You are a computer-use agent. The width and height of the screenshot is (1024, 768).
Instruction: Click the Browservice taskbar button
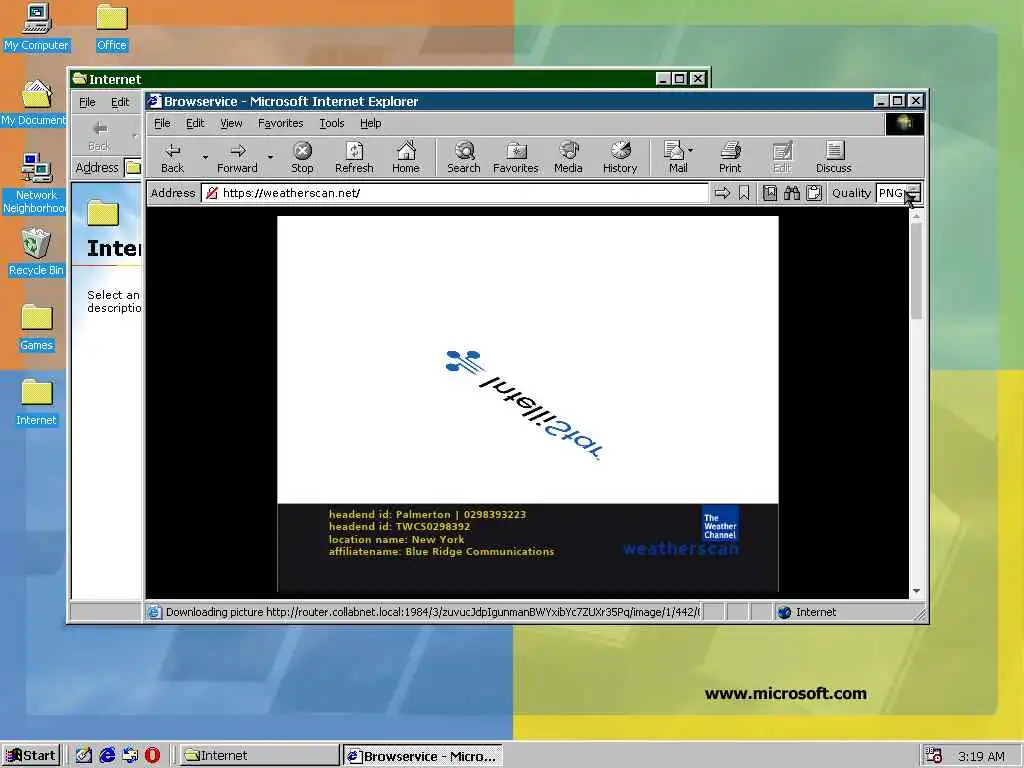(x=423, y=756)
